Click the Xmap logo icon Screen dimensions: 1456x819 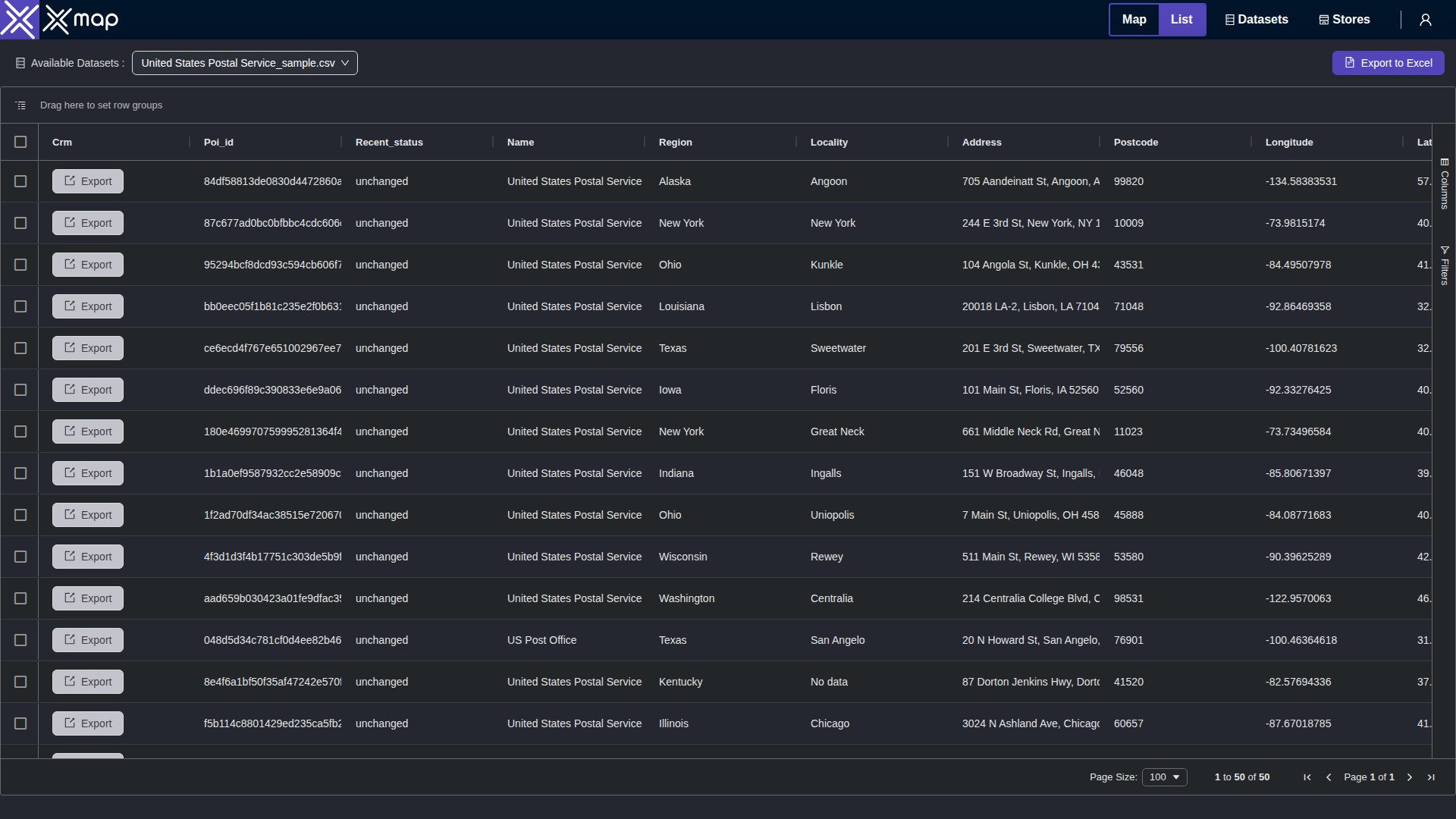[19, 20]
